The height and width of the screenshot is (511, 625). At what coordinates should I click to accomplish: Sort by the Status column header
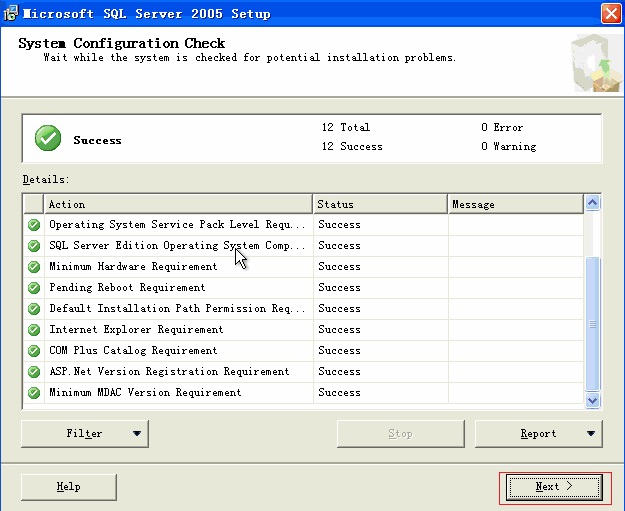(x=380, y=204)
